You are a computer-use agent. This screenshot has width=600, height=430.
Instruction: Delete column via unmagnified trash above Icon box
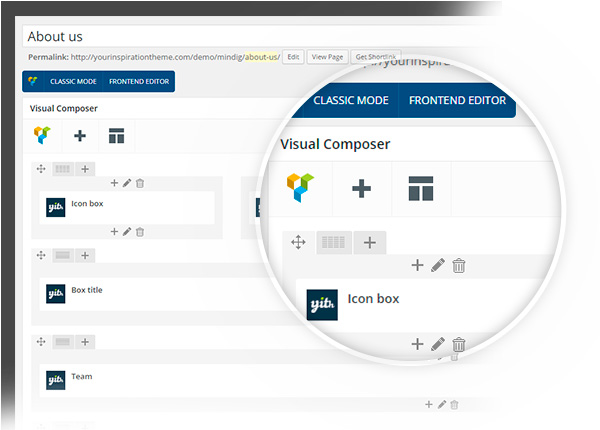coord(140,183)
